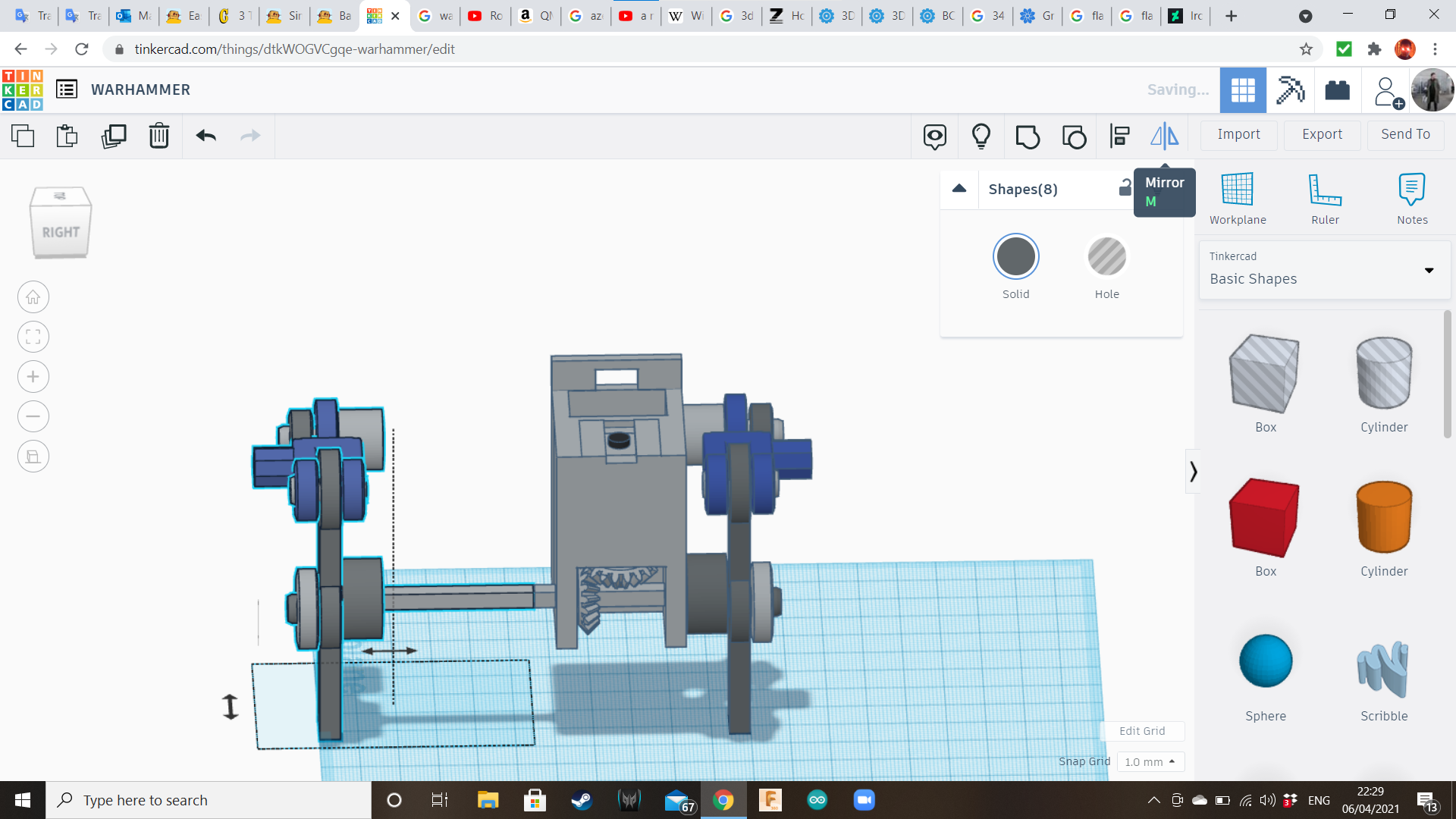This screenshot has height=819, width=1456.
Task: Click the Mirror tool icon
Action: pyautogui.click(x=1164, y=136)
